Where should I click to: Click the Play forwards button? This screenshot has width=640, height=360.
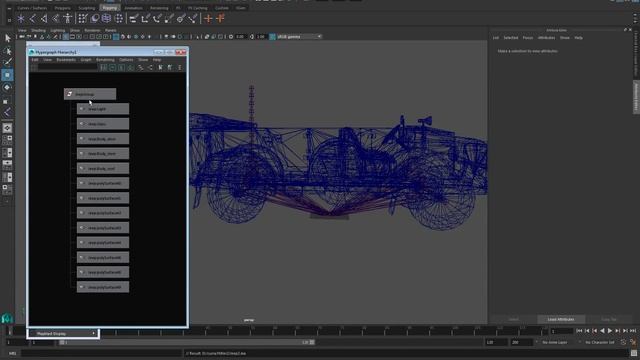(x=610, y=331)
